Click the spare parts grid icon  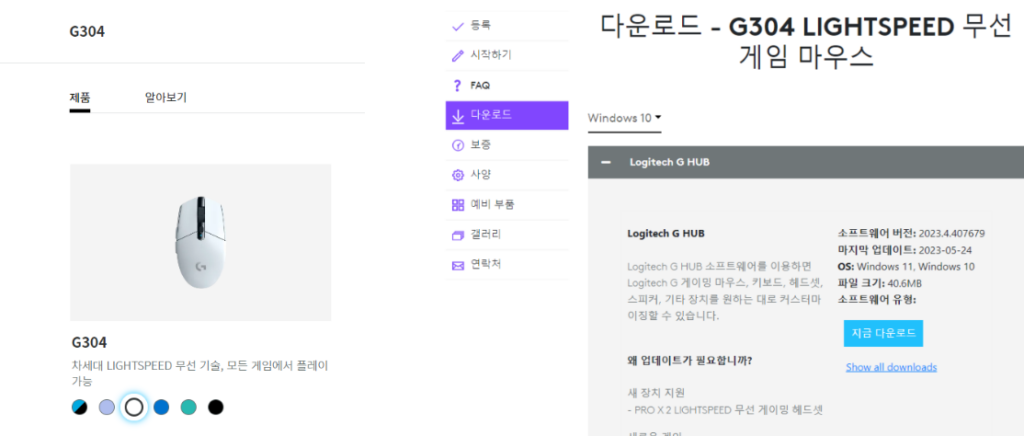pos(458,205)
